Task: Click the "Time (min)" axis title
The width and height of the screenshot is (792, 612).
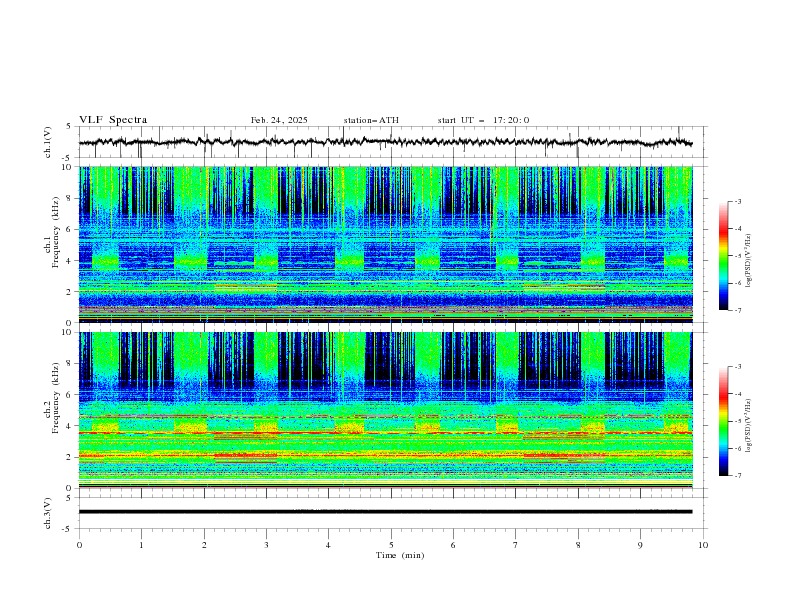Action: (x=400, y=555)
